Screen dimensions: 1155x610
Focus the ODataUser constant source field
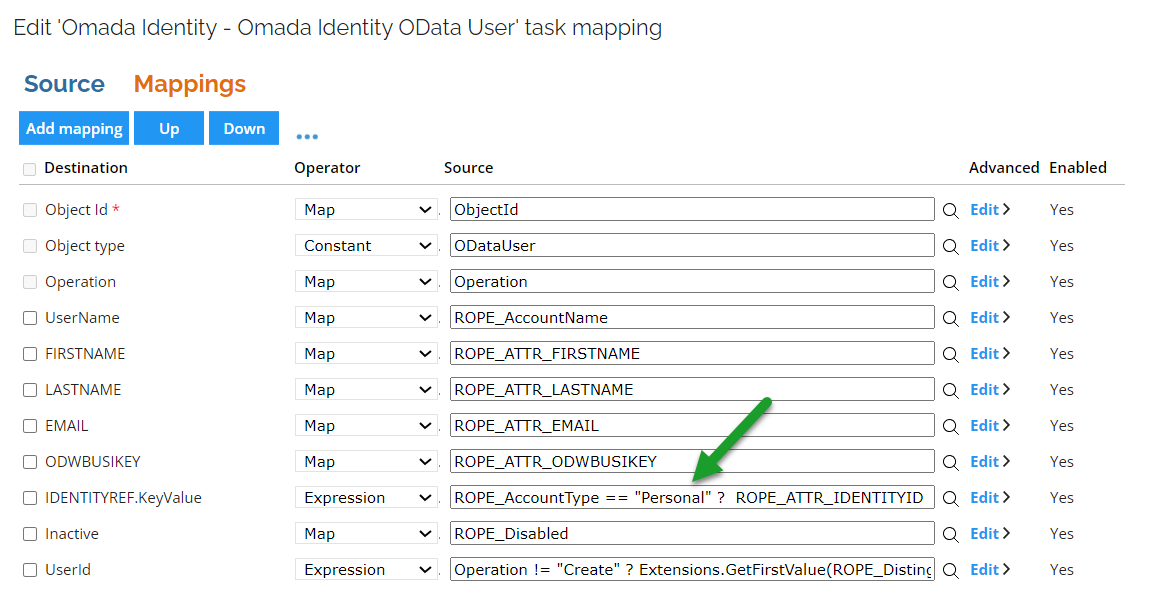click(692, 245)
